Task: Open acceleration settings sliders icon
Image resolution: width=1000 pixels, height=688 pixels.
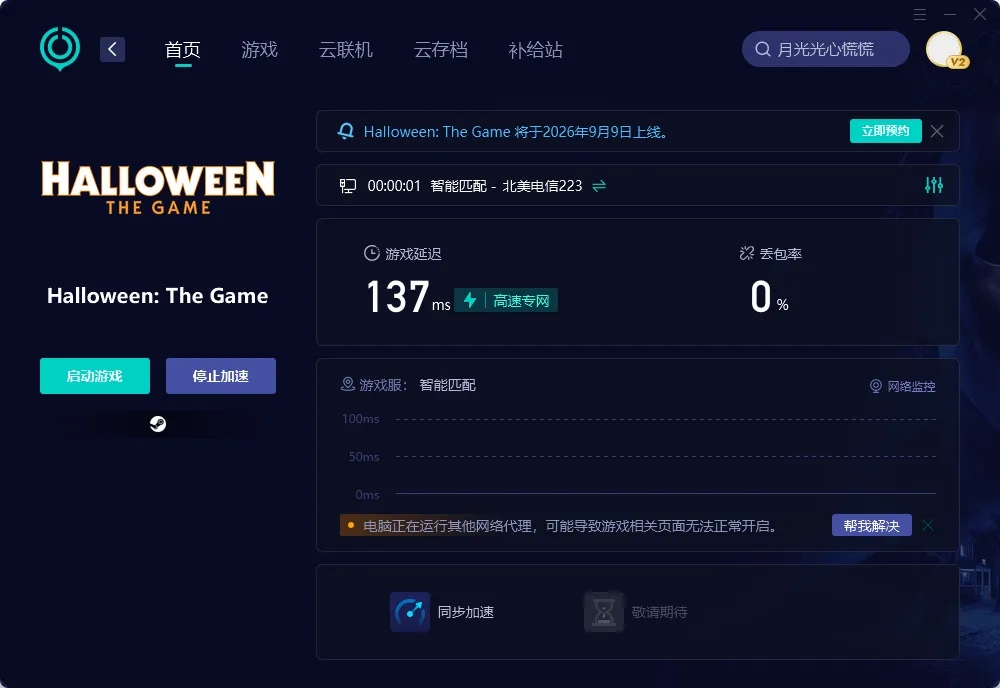Action: [934, 185]
